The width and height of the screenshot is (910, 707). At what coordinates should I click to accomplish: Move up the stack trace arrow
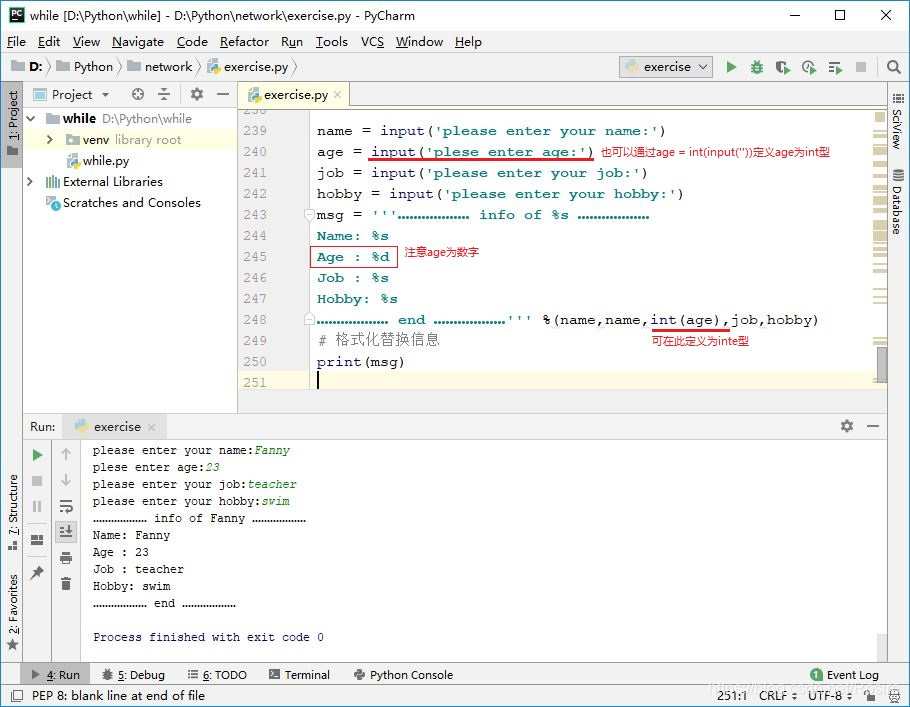click(66, 454)
